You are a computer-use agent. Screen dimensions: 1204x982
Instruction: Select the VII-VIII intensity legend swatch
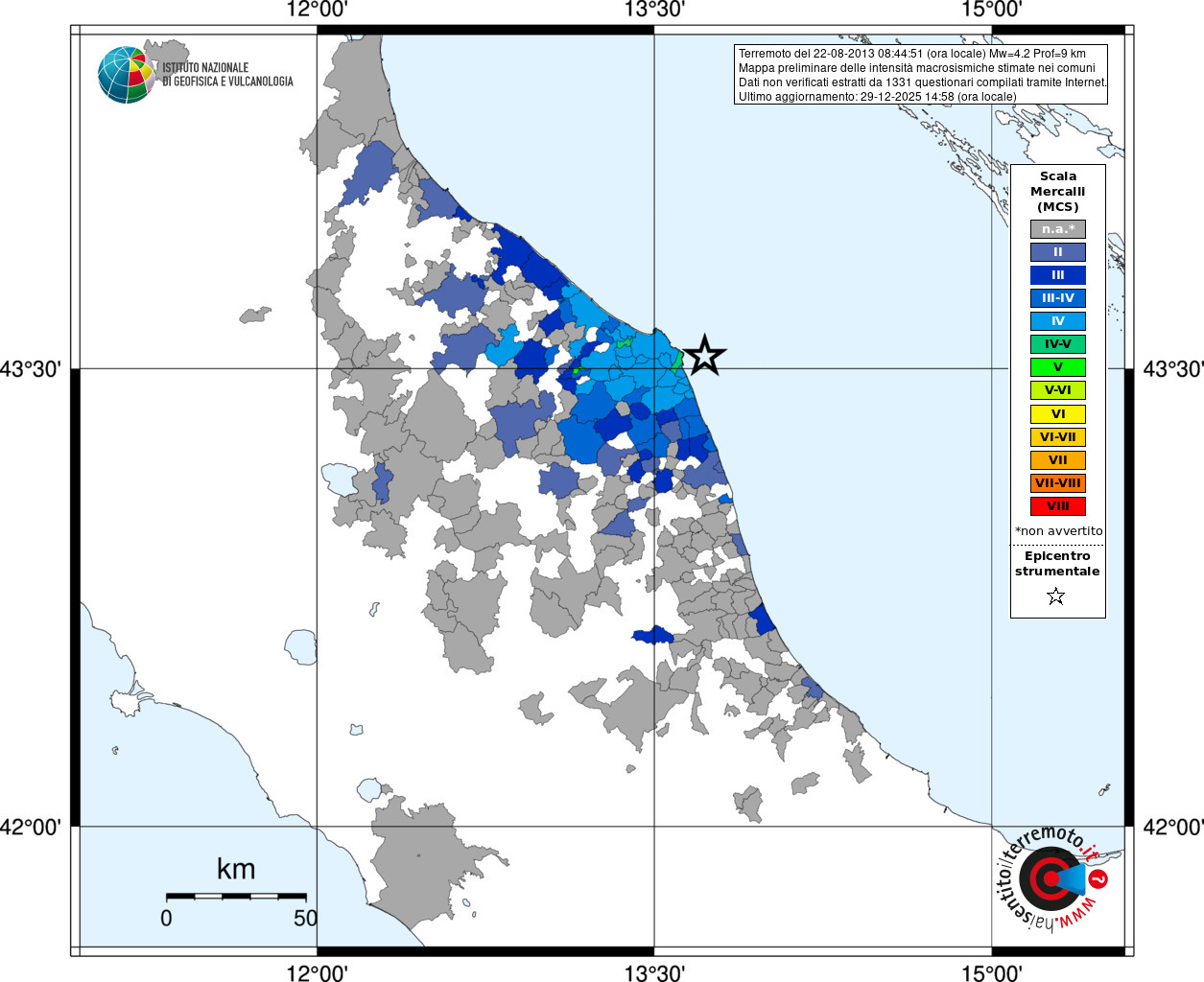(x=1058, y=483)
